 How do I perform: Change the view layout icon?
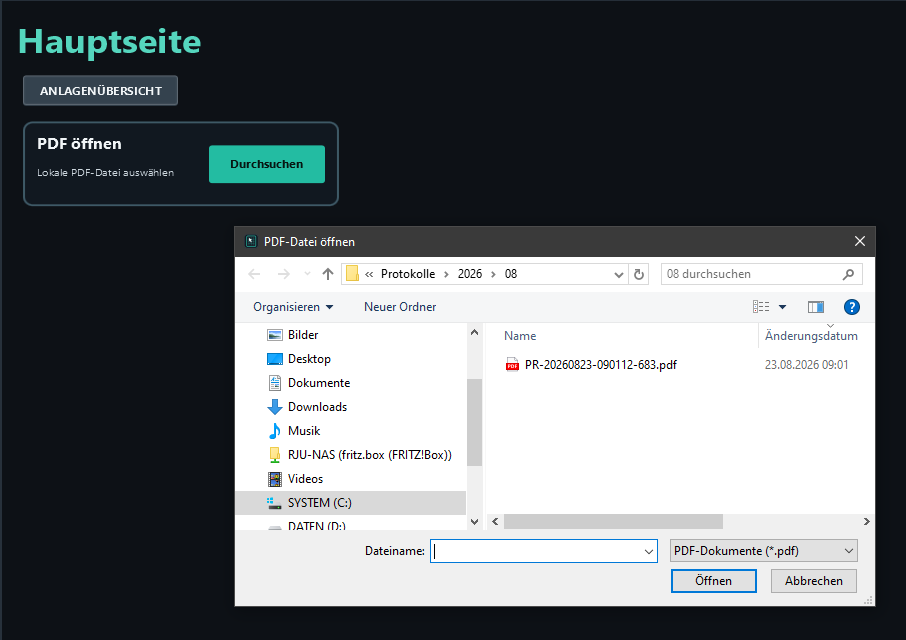[x=761, y=307]
